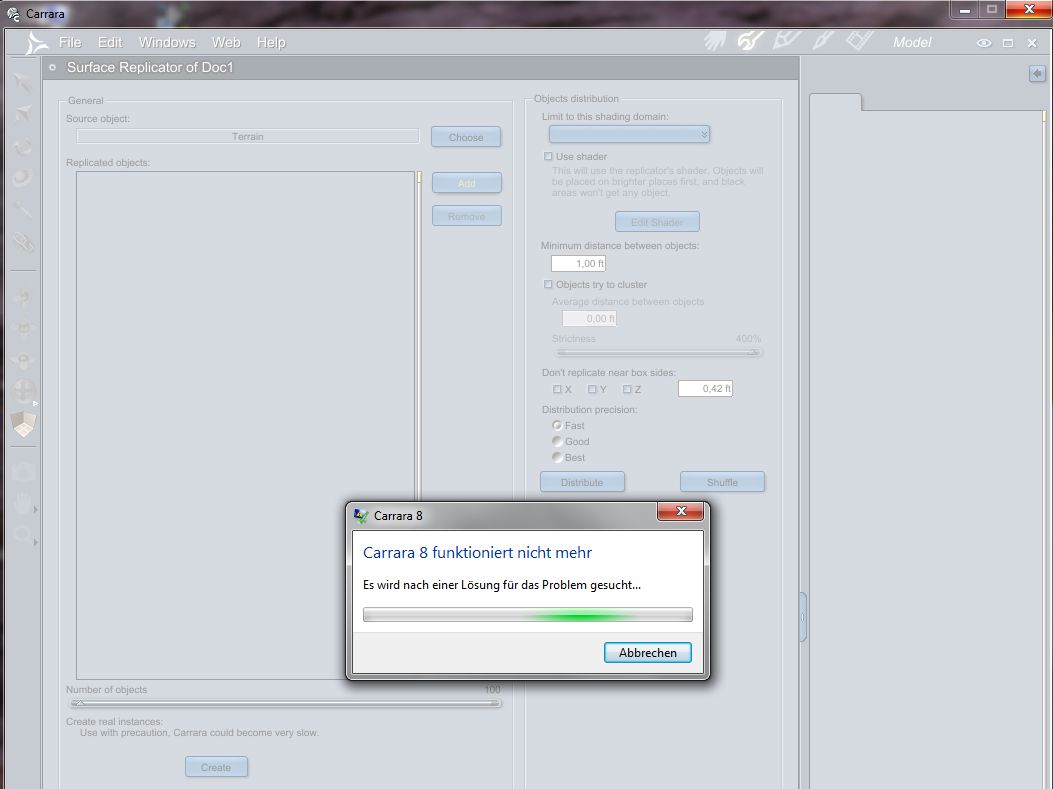This screenshot has height=789, width=1053.
Task: Select Best distribution precision
Action: 557,457
